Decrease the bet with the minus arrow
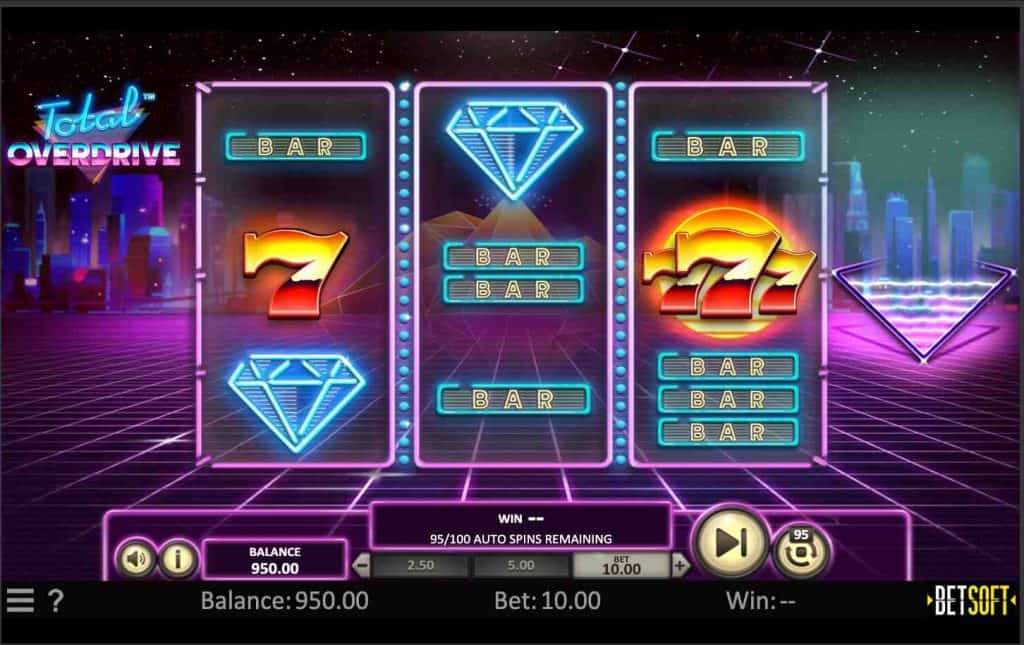 pyautogui.click(x=361, y=565)
